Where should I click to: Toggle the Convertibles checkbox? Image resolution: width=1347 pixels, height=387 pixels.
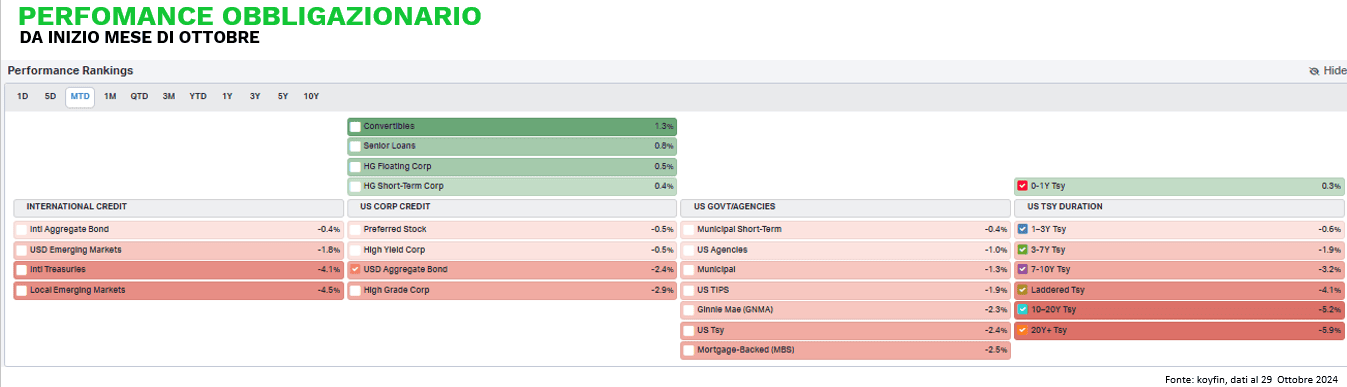[355, 127]
